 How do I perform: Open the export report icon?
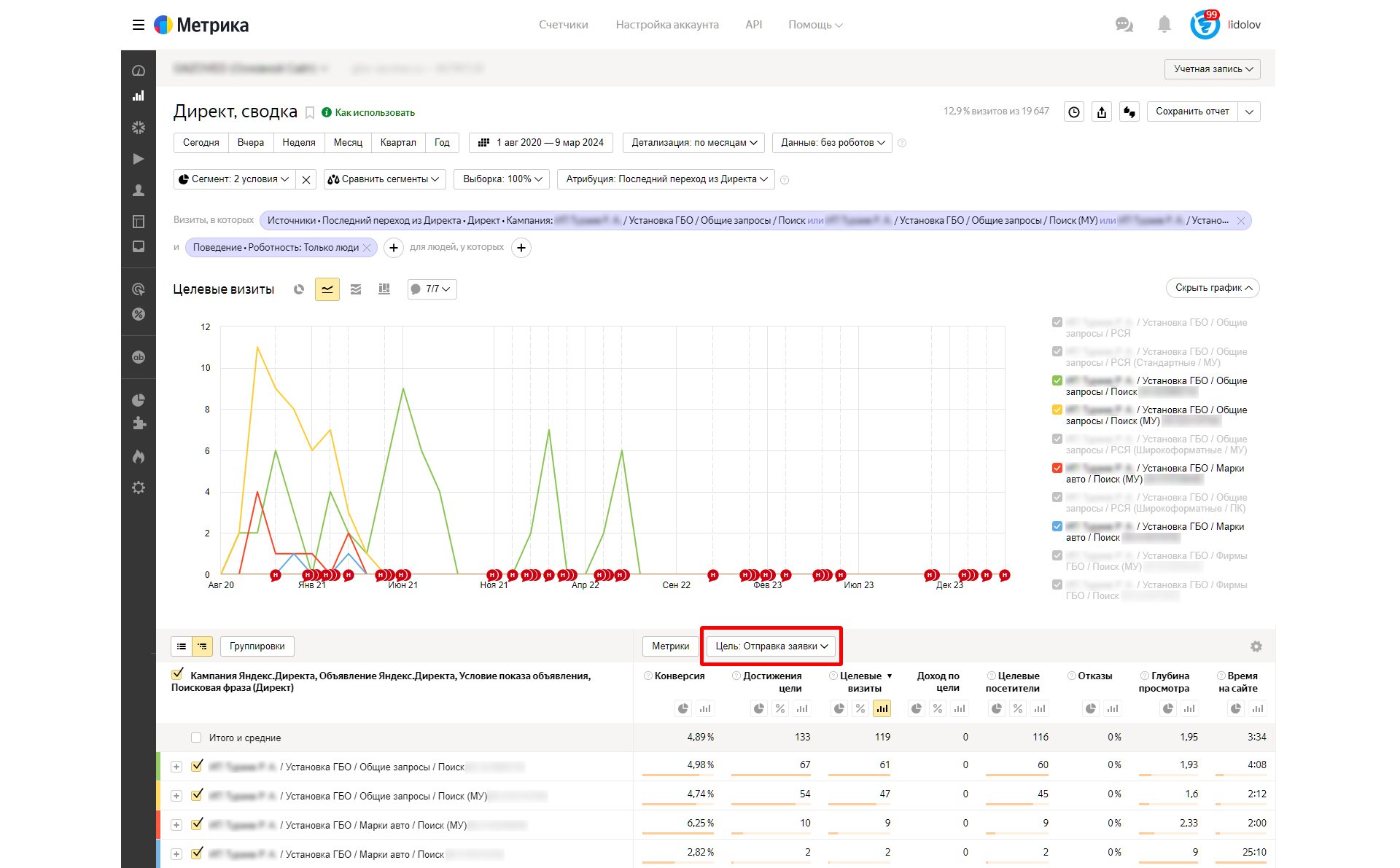[x=1102, y=112]
